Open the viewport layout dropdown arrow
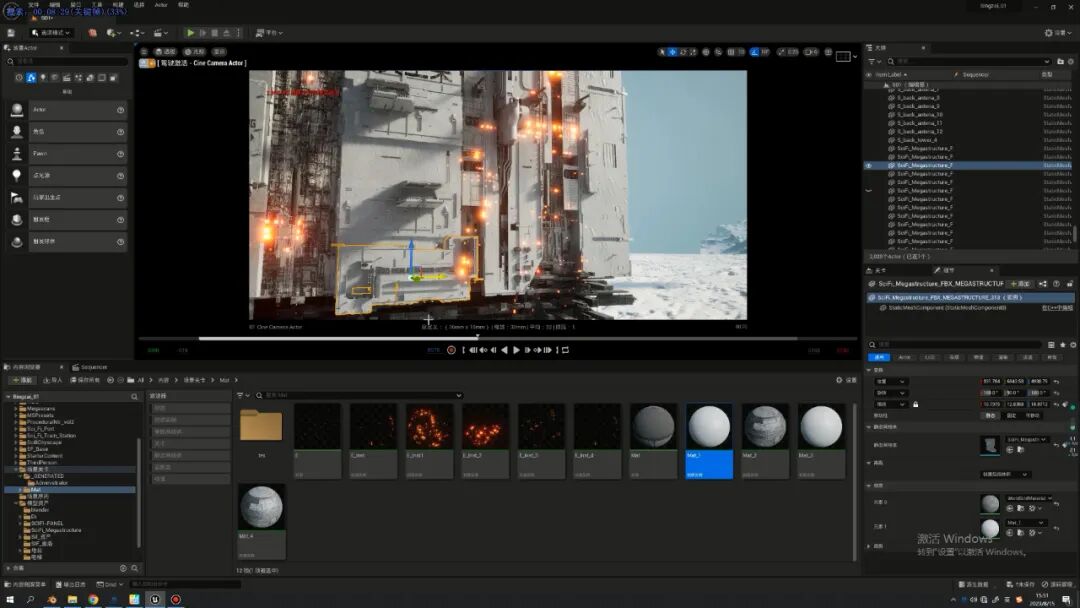Screen dimensions: 1080x608 pos(855,56)
